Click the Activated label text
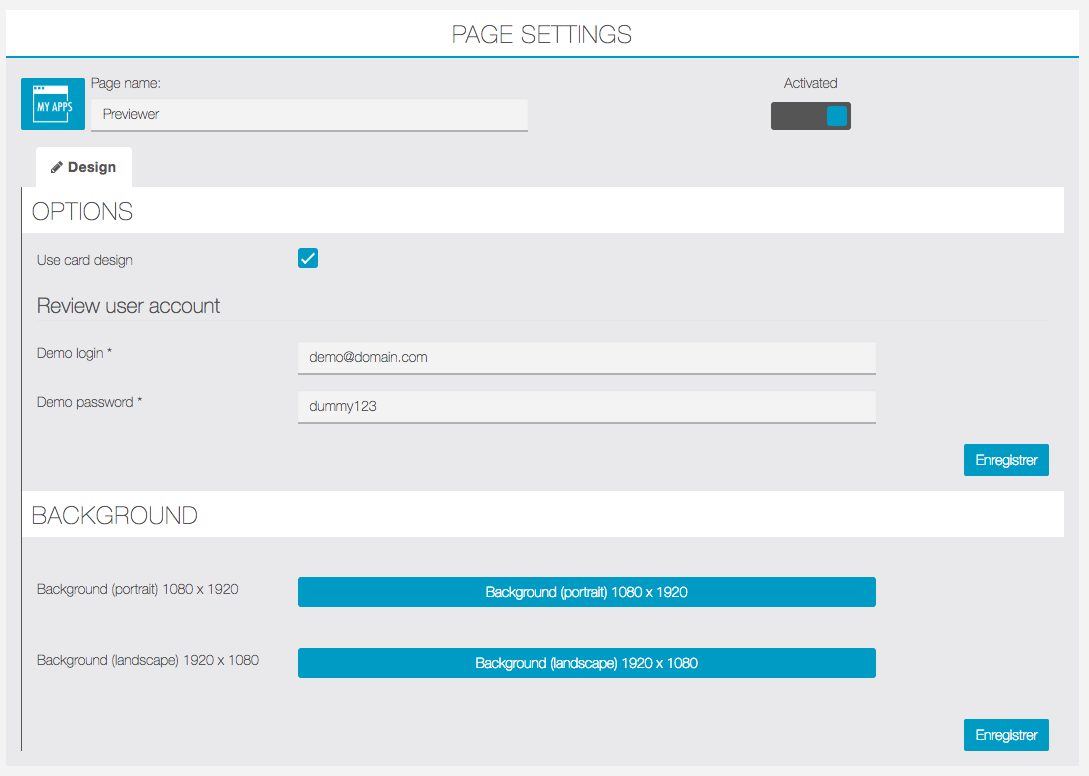This screenshot has width=1089, height=776. click(x=810, y=83)
